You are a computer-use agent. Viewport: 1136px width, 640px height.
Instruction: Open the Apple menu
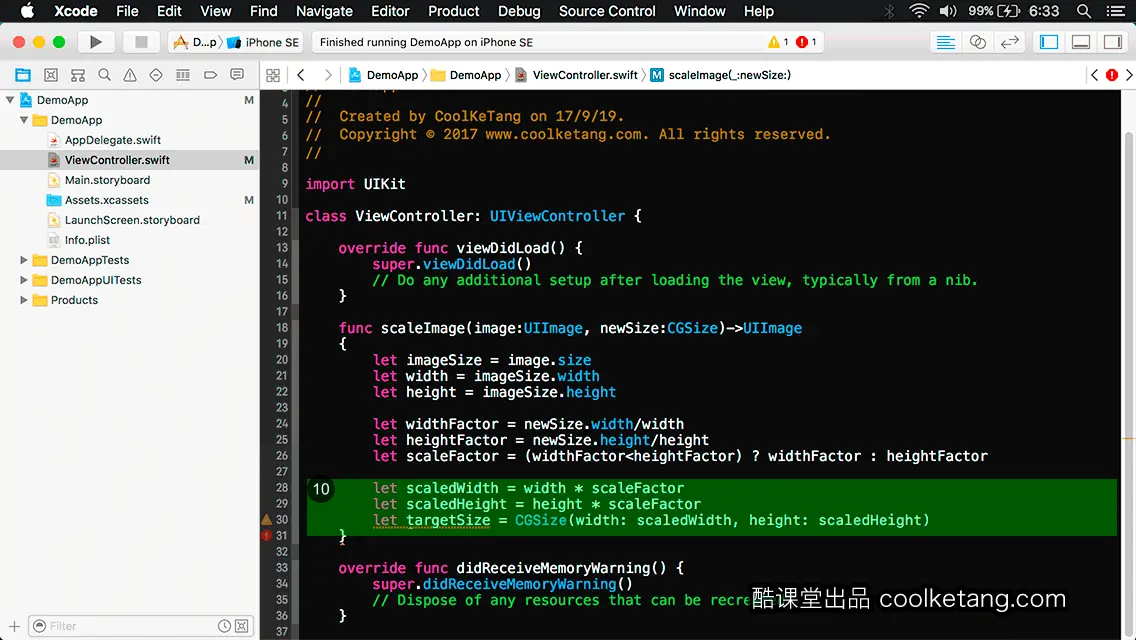27,11
